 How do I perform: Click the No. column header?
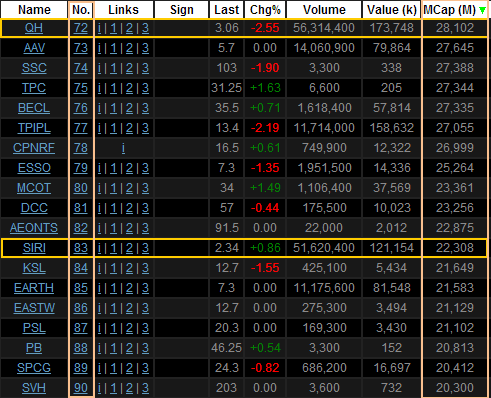tap(81, 10)
